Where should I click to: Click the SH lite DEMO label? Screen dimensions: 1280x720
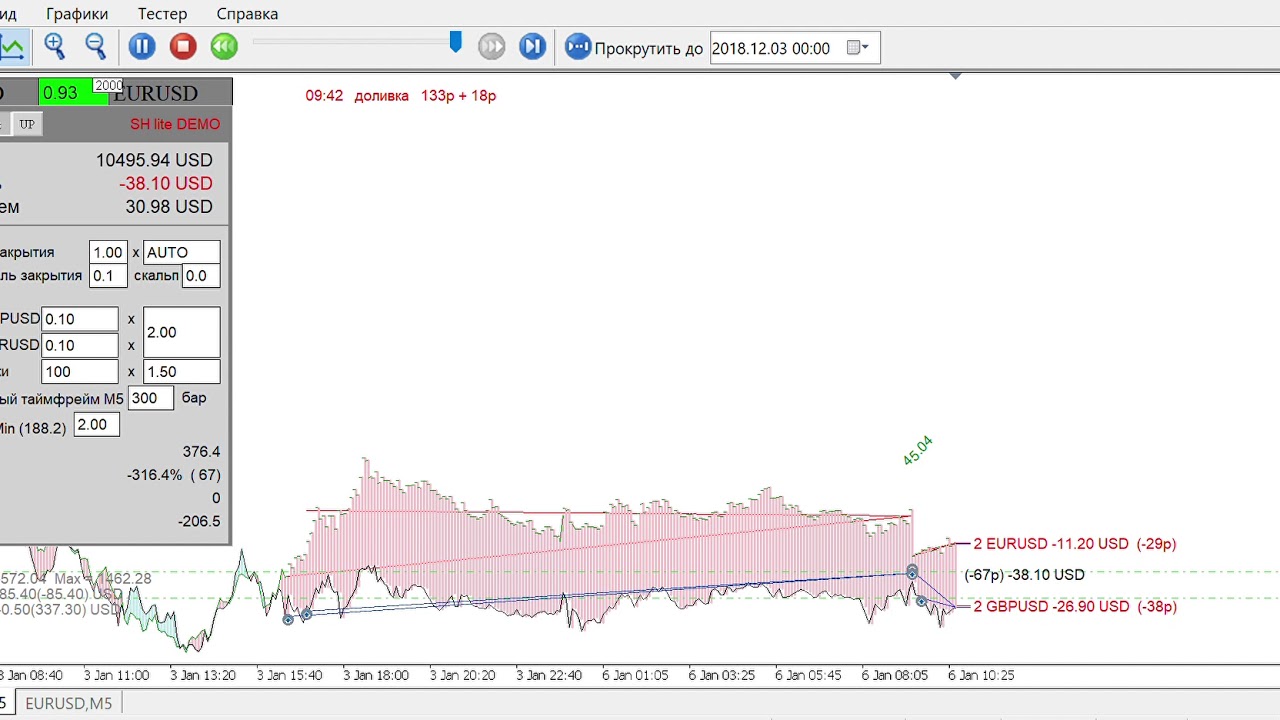pos(175,125)
